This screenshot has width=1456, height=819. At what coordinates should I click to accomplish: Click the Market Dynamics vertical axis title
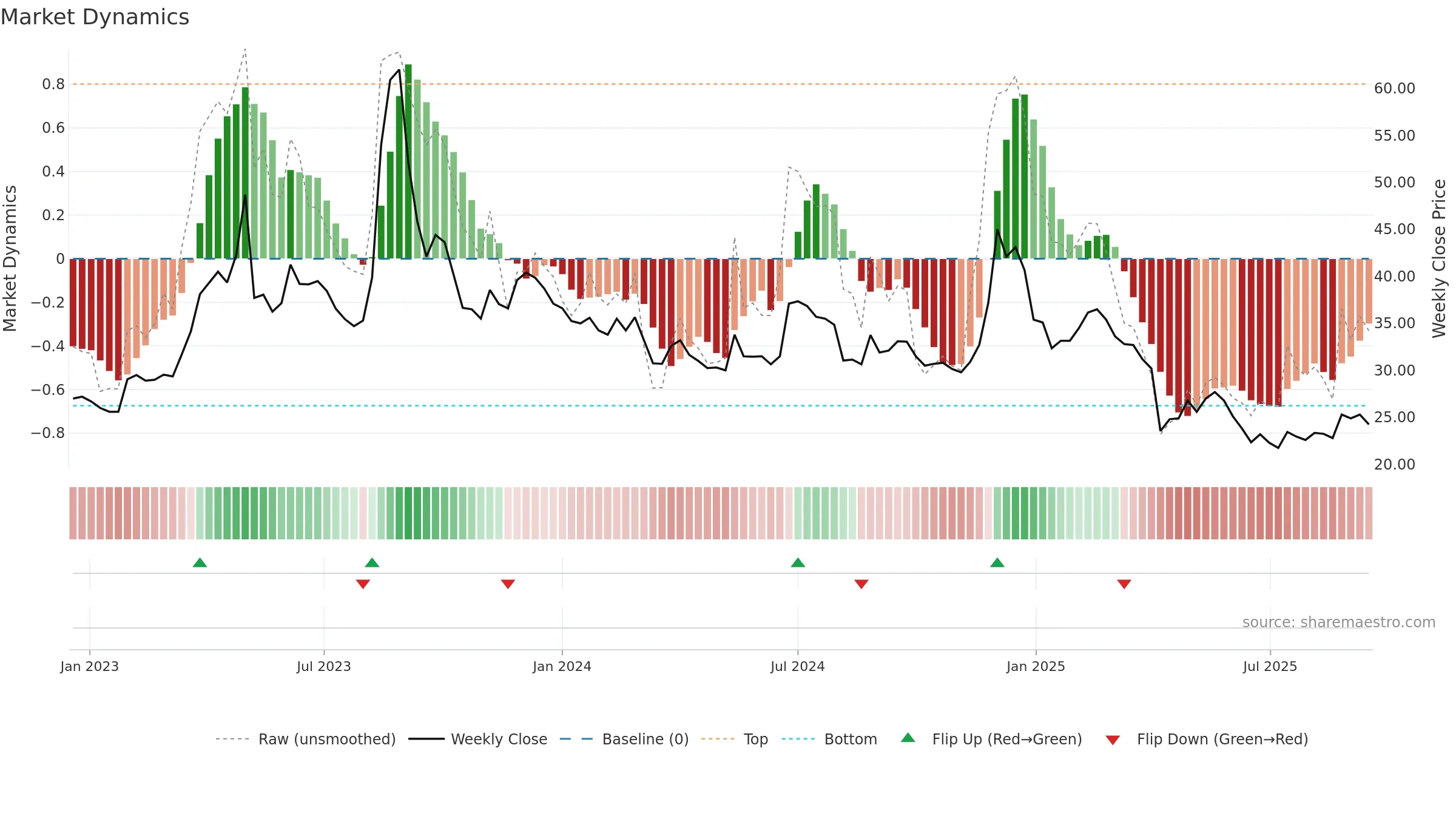[10, 258]
